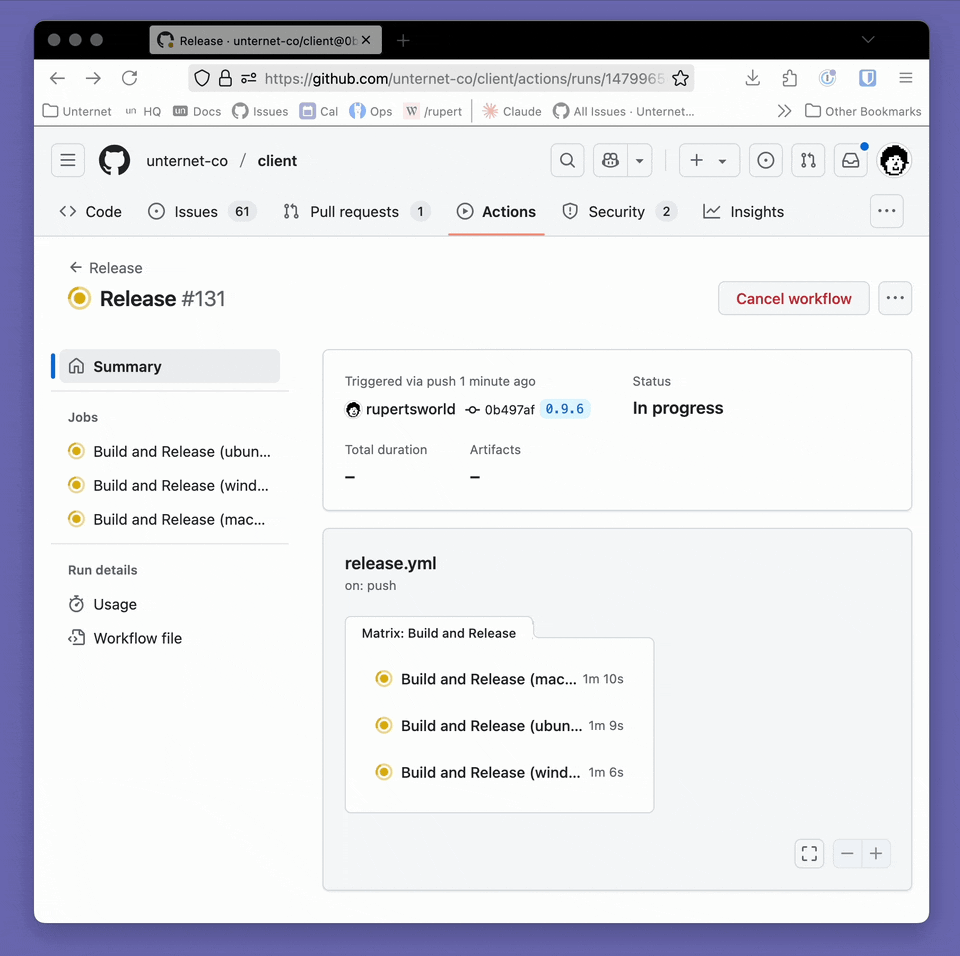Open GitHub Copilot chat icon
This screenshot has width=960, height=956.
pos(610,160)
